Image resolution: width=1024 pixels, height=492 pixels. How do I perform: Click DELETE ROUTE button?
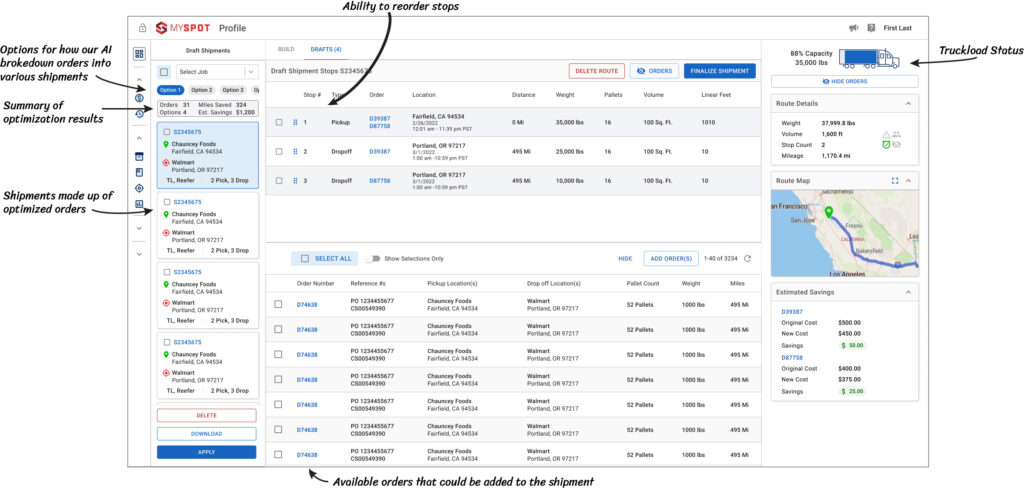coord(596,71)
